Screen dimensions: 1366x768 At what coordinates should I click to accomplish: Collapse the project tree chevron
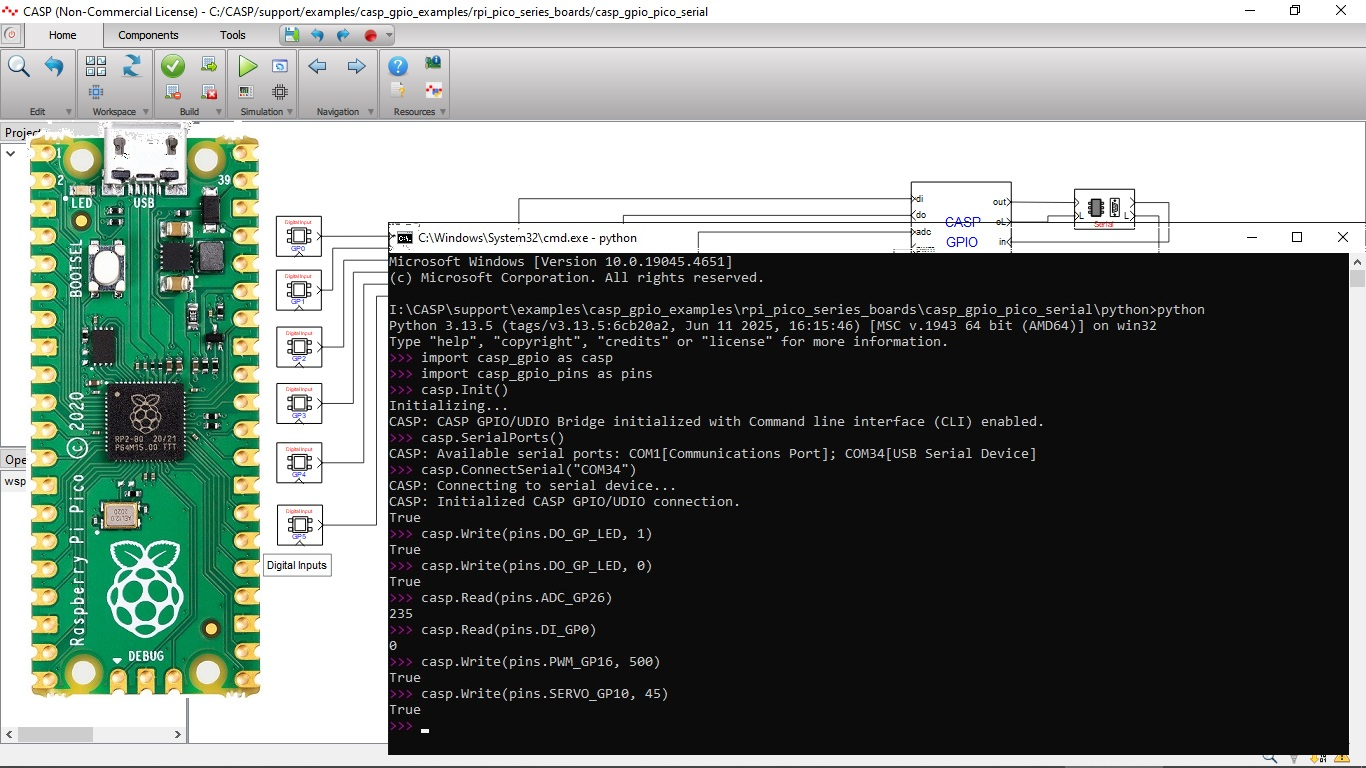(11, 153)
